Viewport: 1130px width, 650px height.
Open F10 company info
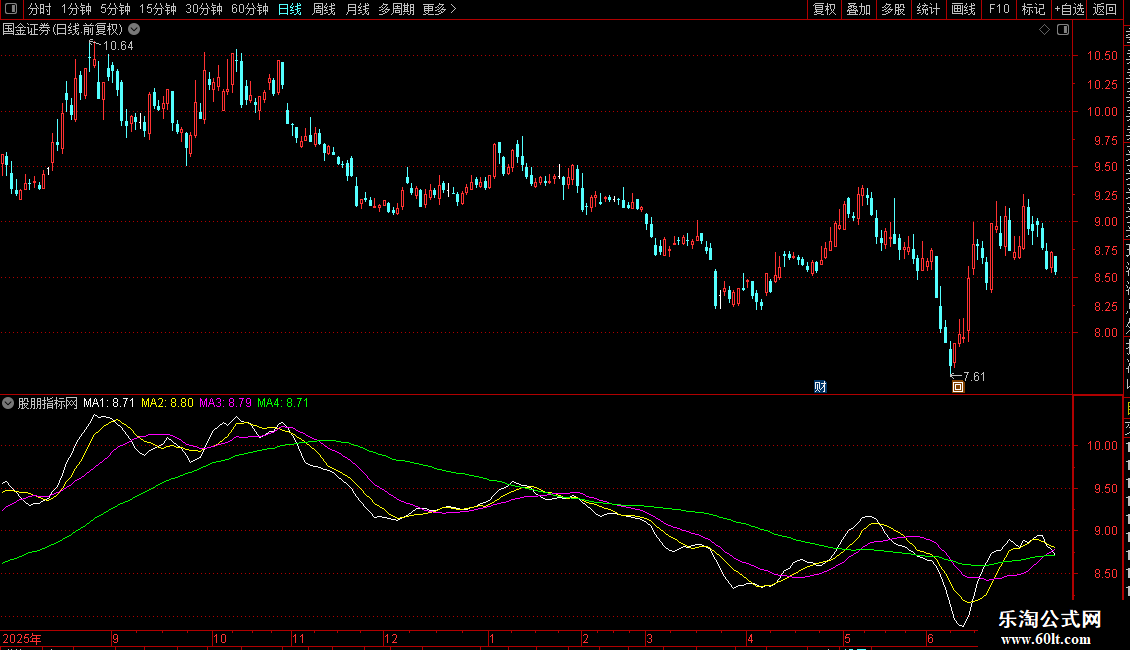pos(999,9)
